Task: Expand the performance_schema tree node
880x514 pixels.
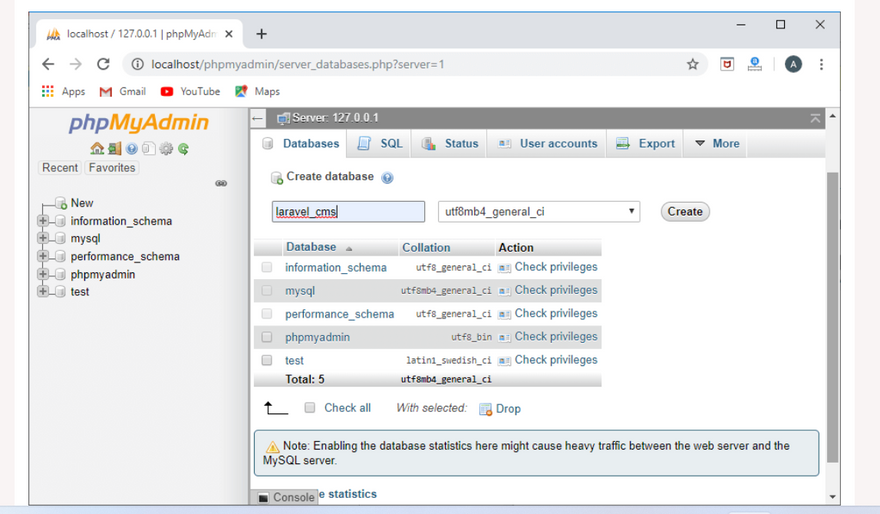Action: (43, 257)
